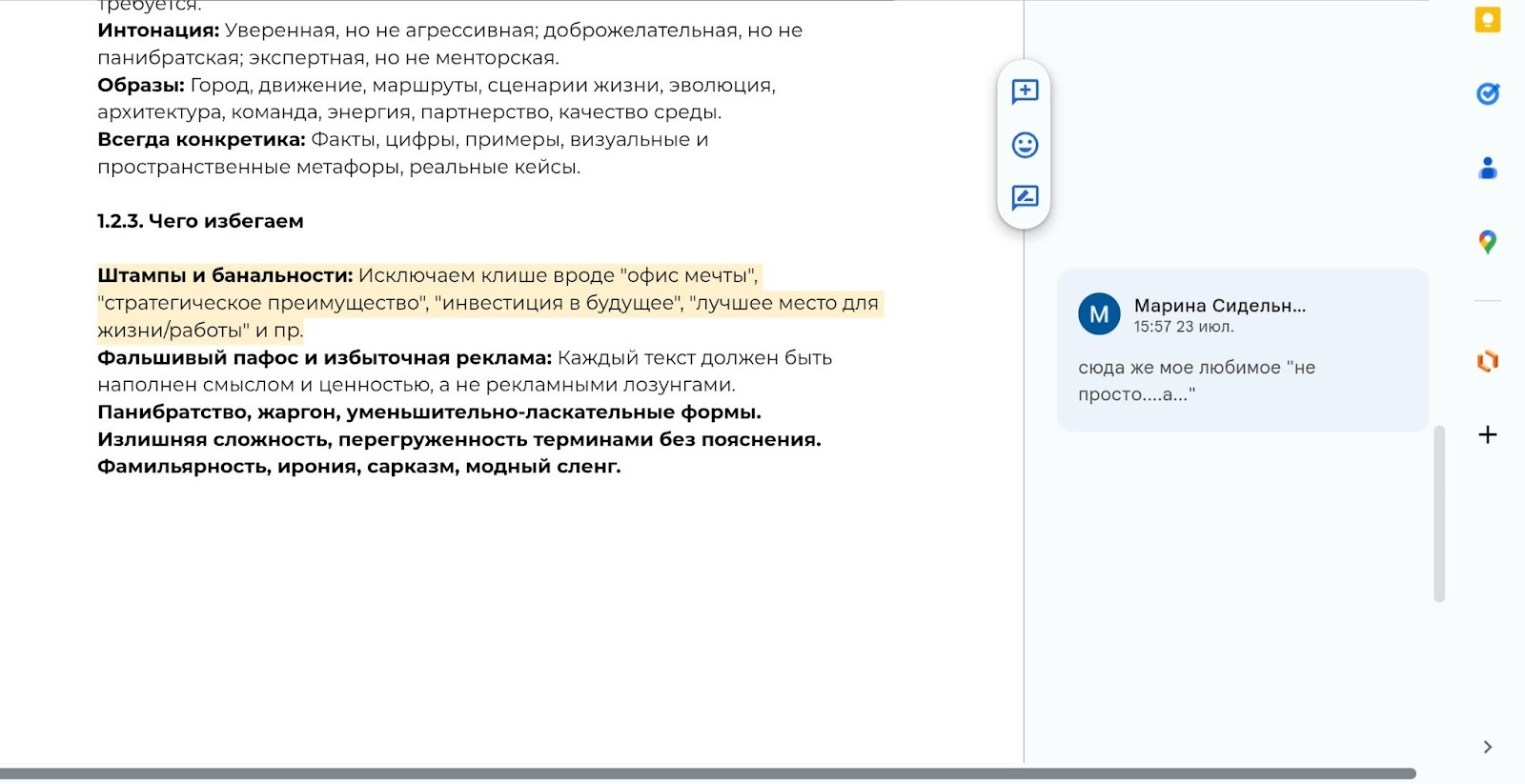Open Google Maps in side panel
Image resolution: width=1525 pixels, height=784 pixels.
(x=1487, y=242)
